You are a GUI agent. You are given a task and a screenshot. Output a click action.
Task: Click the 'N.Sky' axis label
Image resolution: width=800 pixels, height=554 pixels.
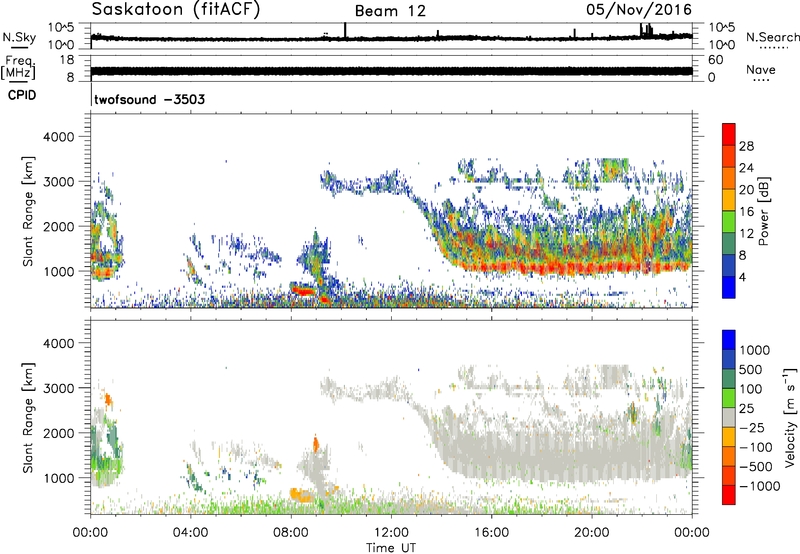point(19,37)
